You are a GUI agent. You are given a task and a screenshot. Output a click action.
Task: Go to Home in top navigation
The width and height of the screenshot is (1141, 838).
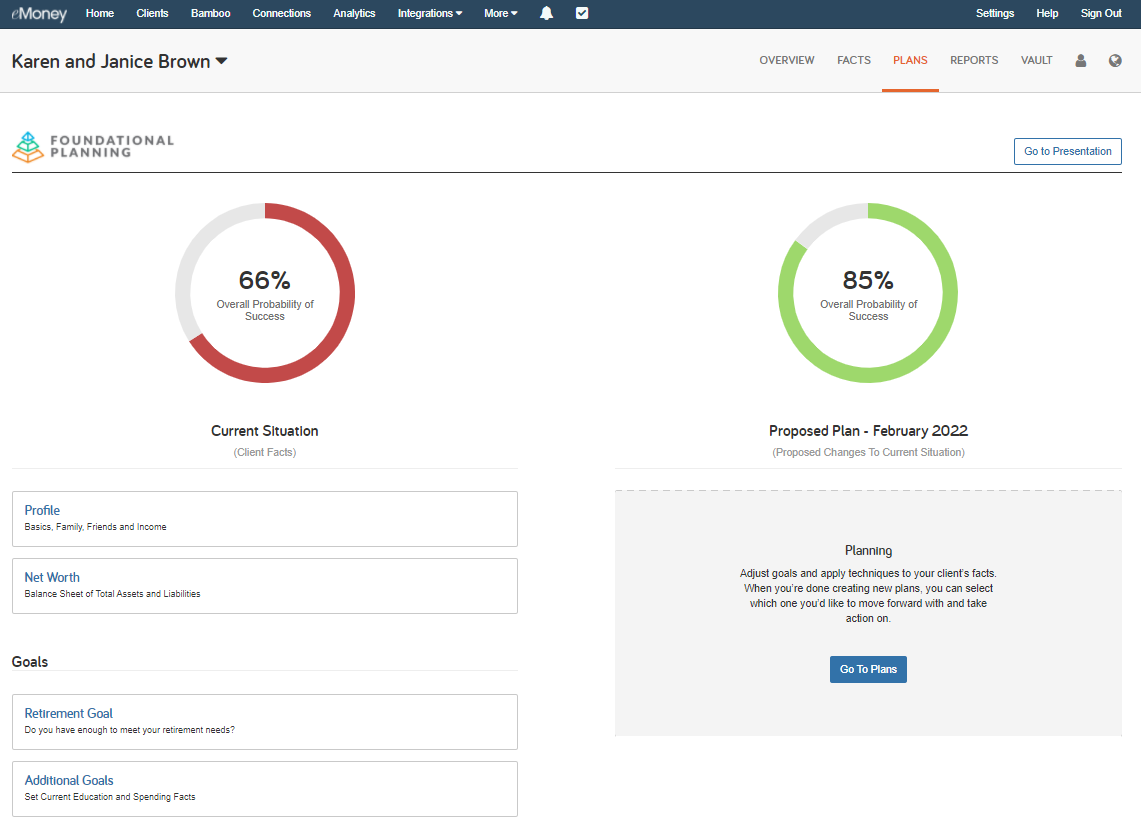(100, 13)
